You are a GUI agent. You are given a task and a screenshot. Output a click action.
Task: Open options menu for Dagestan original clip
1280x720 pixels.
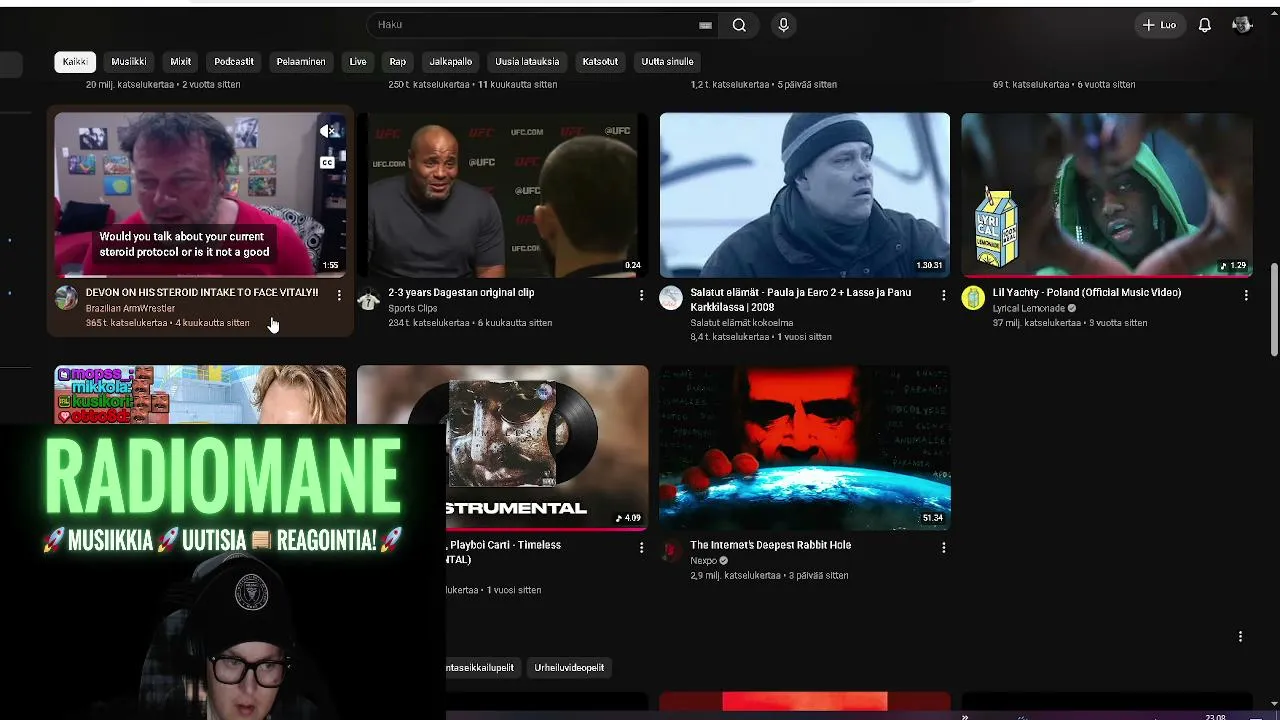click(641, 295)
